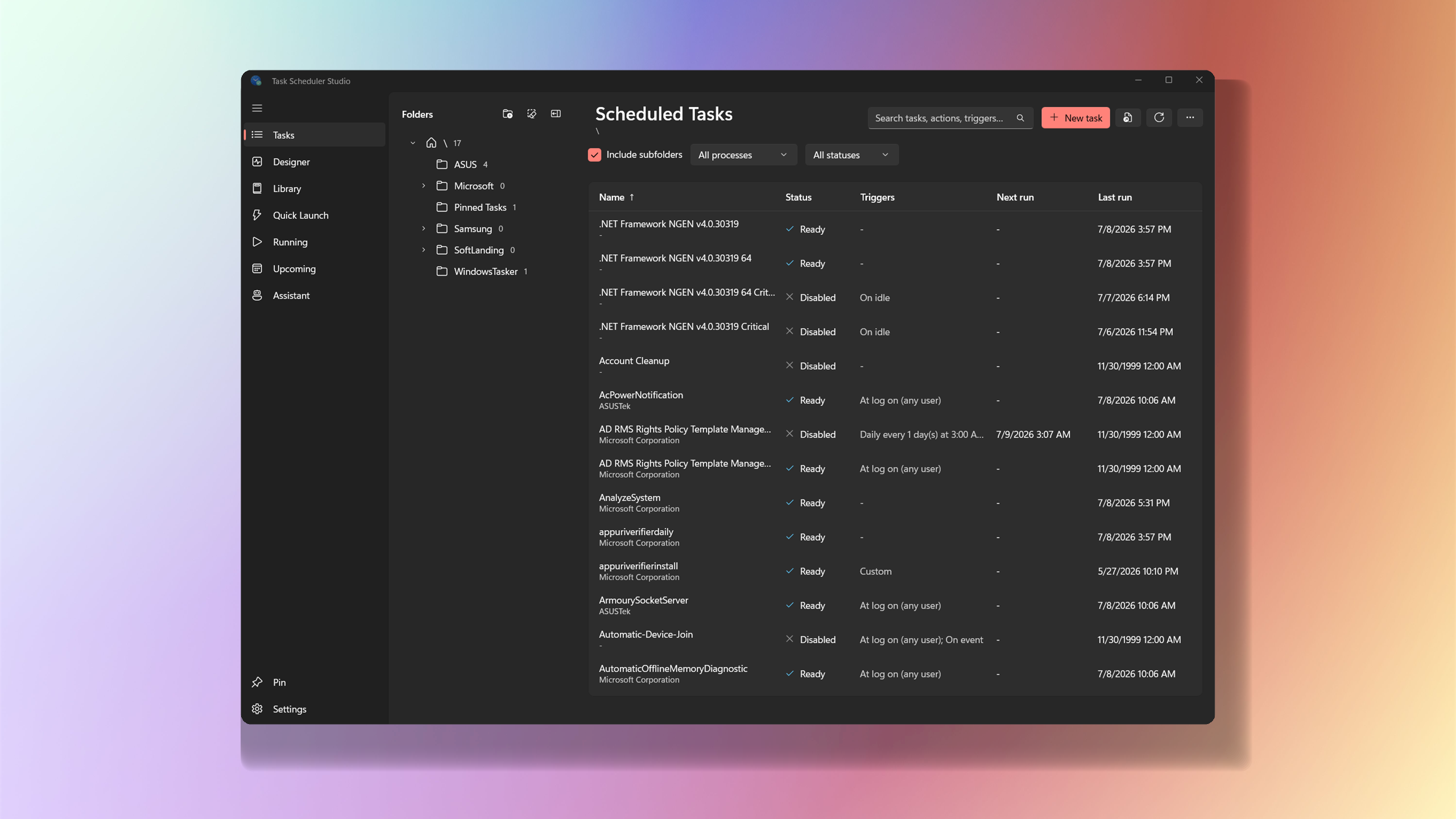Open the Tasks section in the sidebar
The height and width of the screenshot is (819, 1456).
315,135
